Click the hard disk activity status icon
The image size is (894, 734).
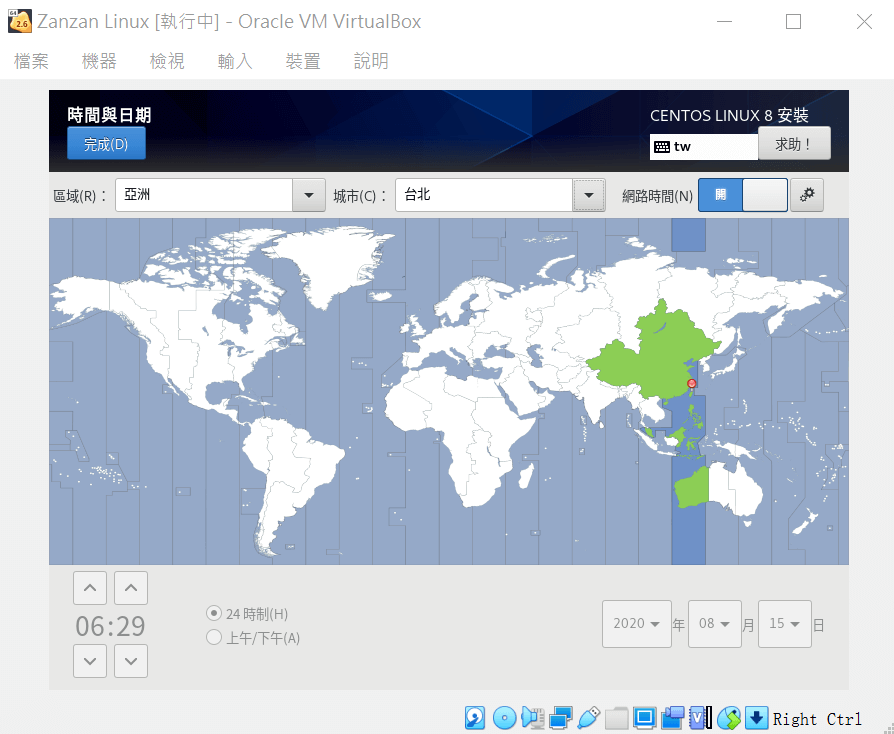tap(474, 718)
